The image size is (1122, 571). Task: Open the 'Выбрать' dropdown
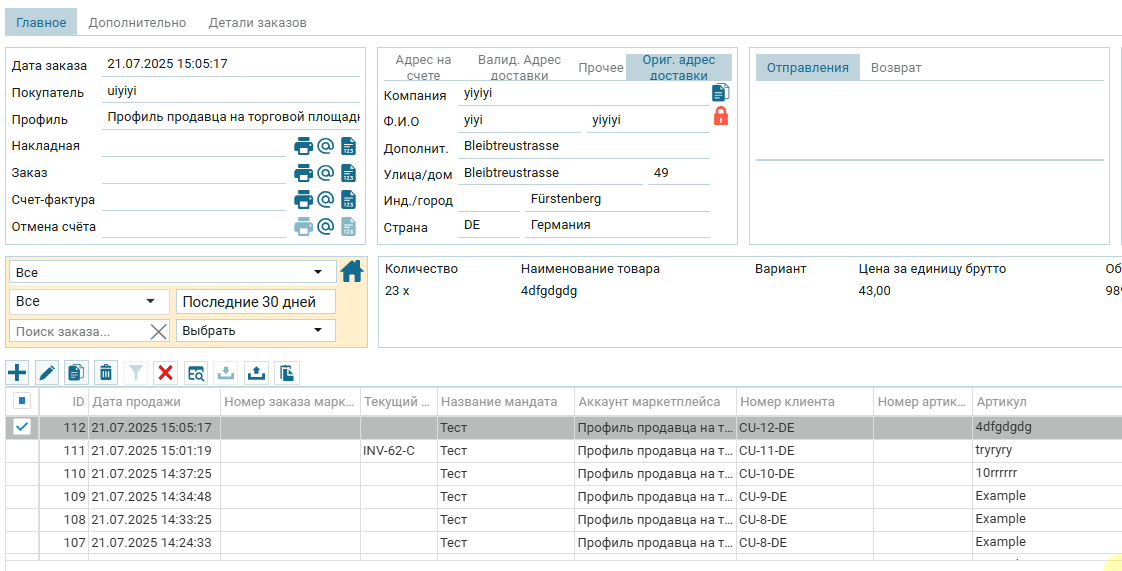255,331
